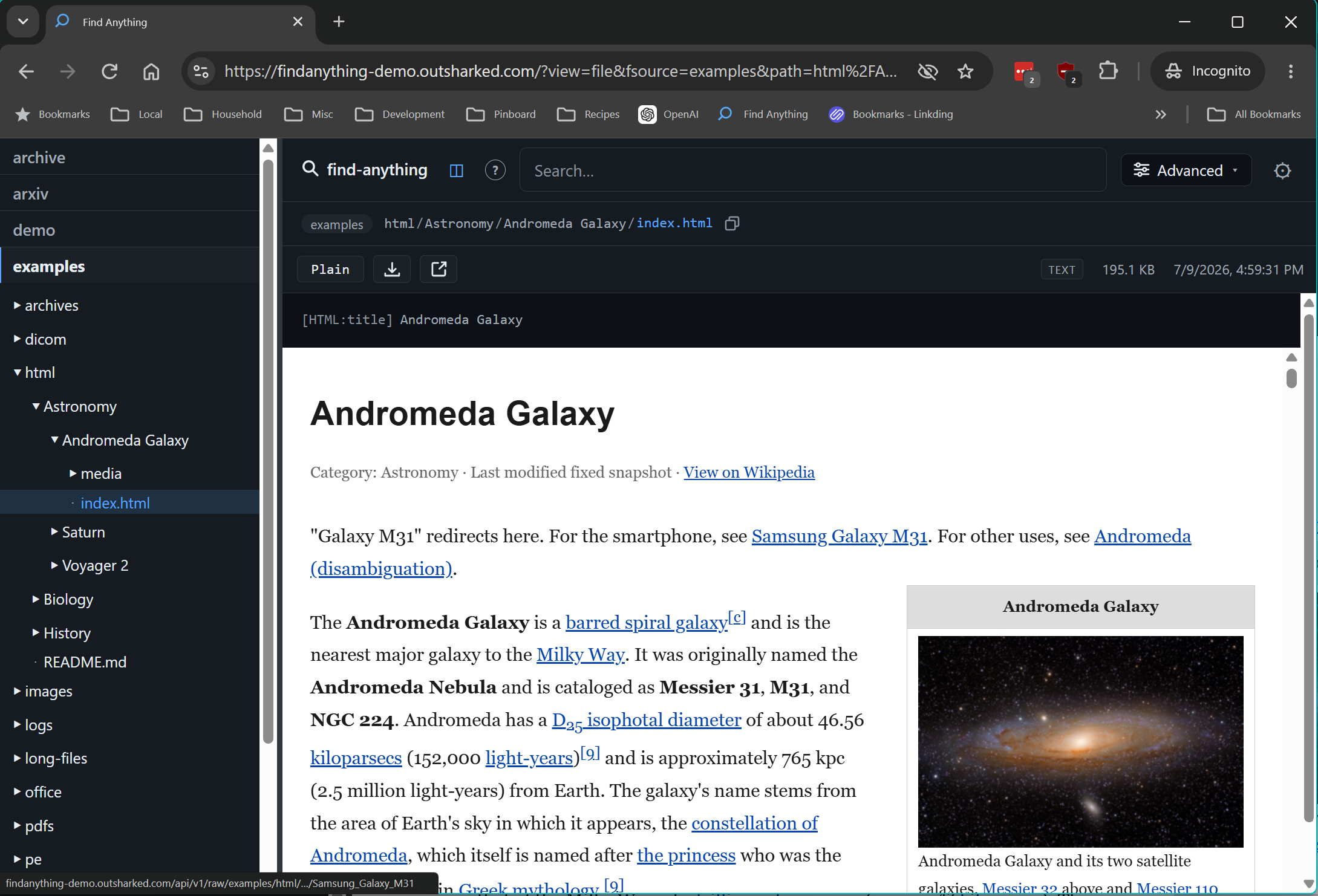The height and width of the screenshot is (896, 1318).
Task: Switch to Plain view mode
Action: pyautogui.click(x=330, y=269)
